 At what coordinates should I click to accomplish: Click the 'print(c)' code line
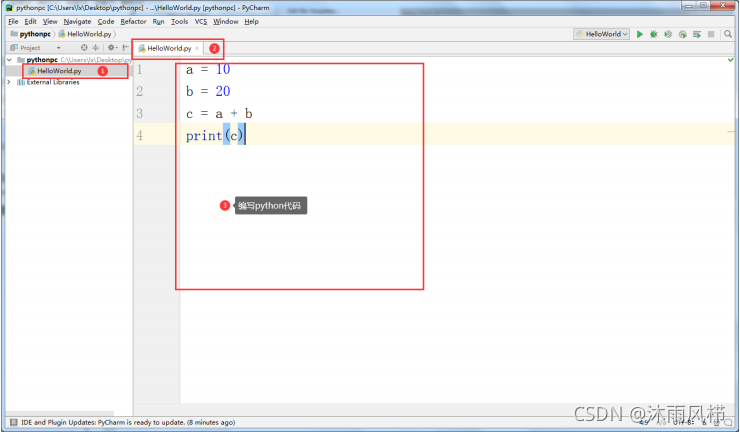pyautogui.click(x=215, y=136)
